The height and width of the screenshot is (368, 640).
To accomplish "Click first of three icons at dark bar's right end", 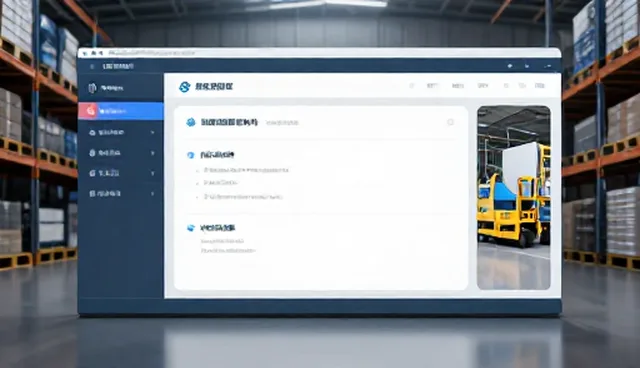I will 510,66.
